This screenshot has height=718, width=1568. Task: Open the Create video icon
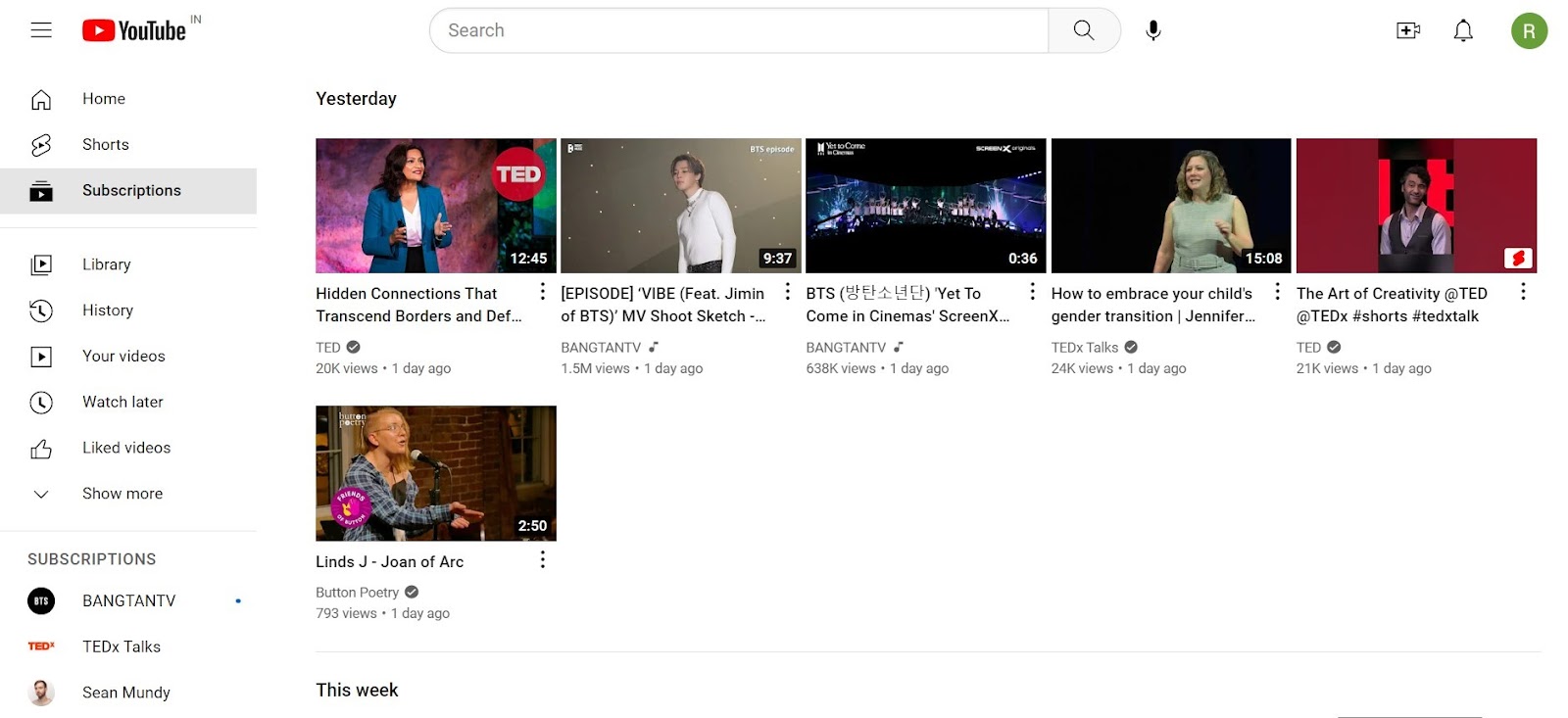point(1408,30)
